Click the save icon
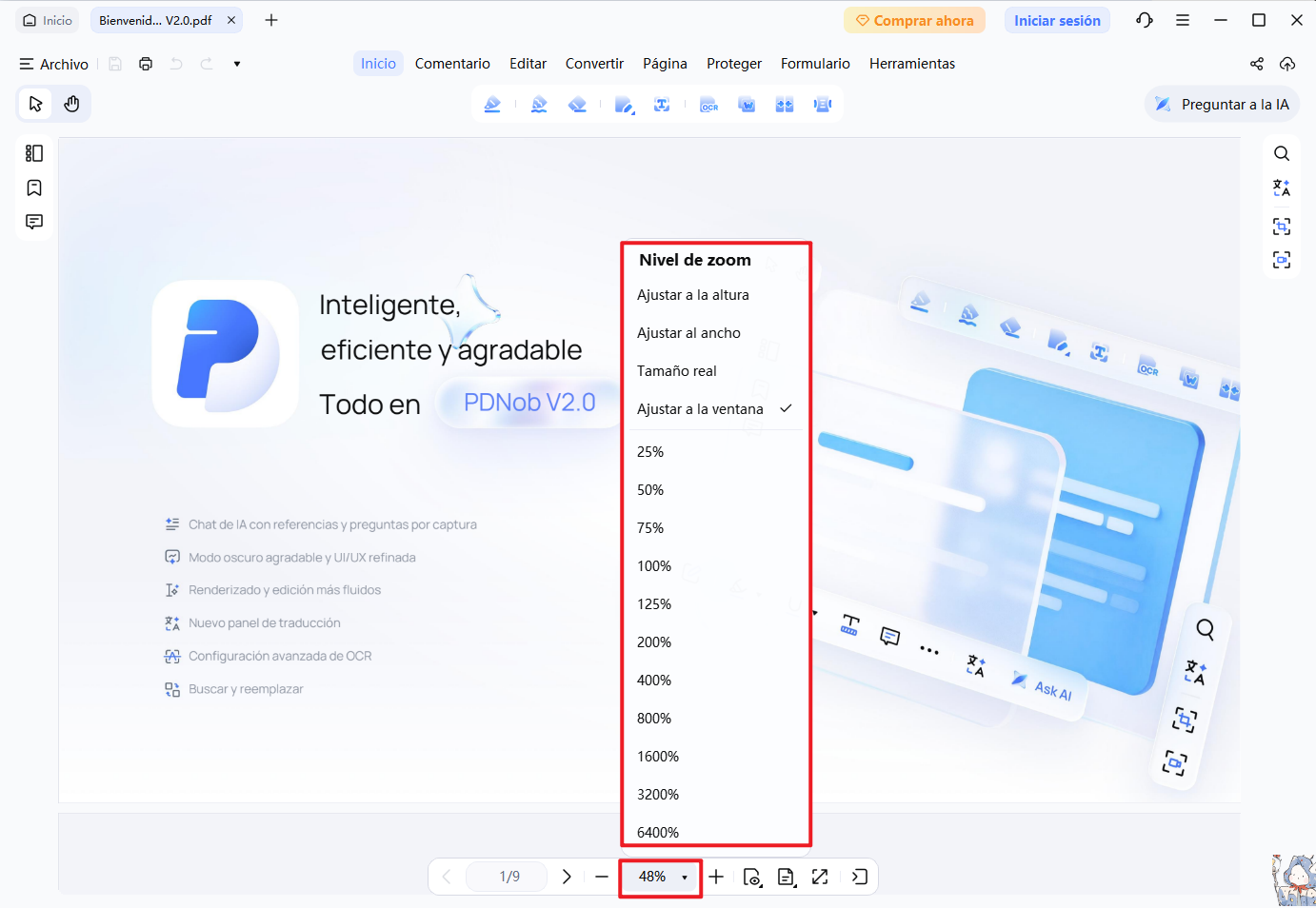This screenshot has height=908, width=1316. (x=115, y=64)
